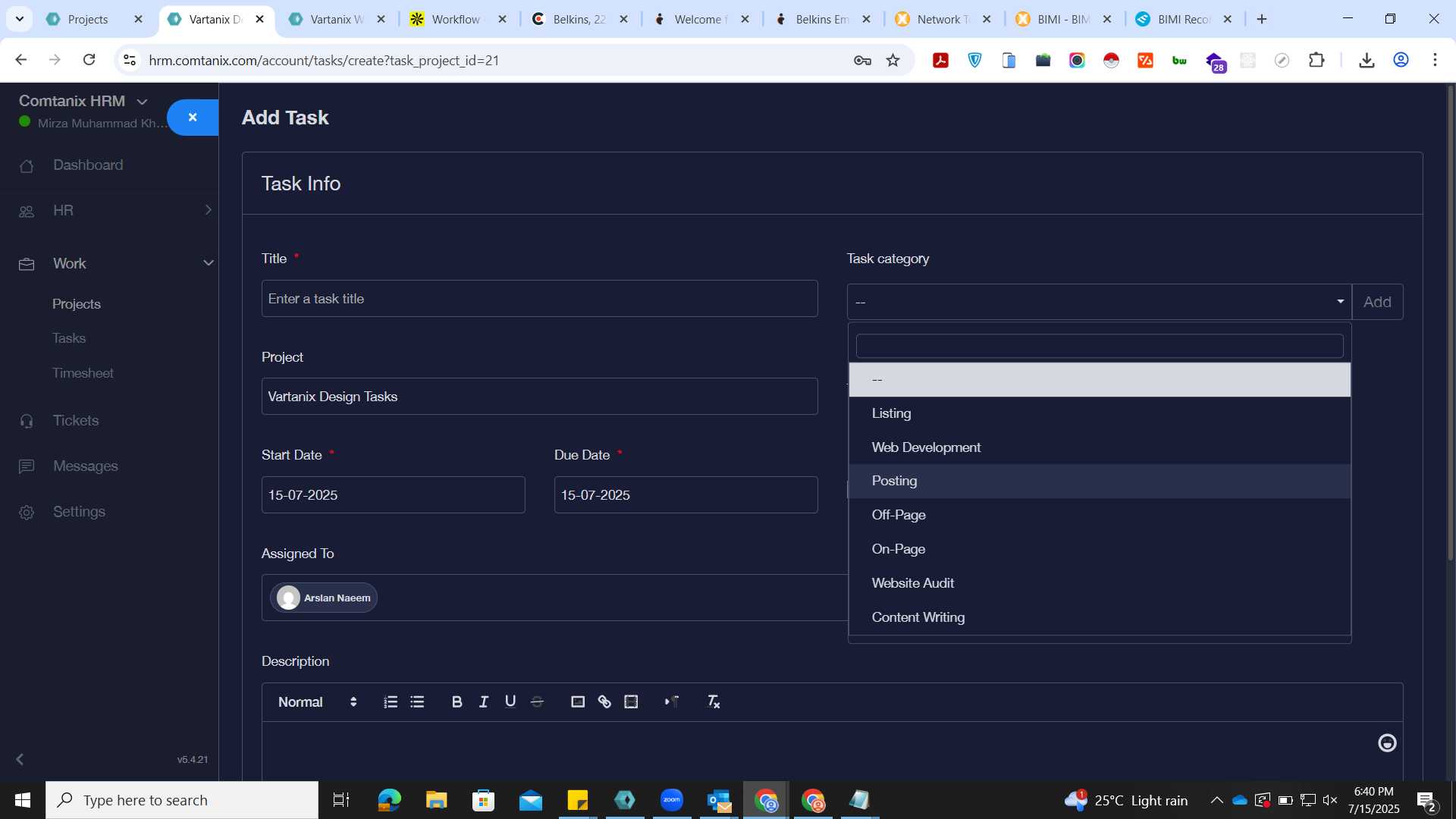The image size is (1456, 819).
Task: Open Chrome profile menu
Action: pos(1401,60)
